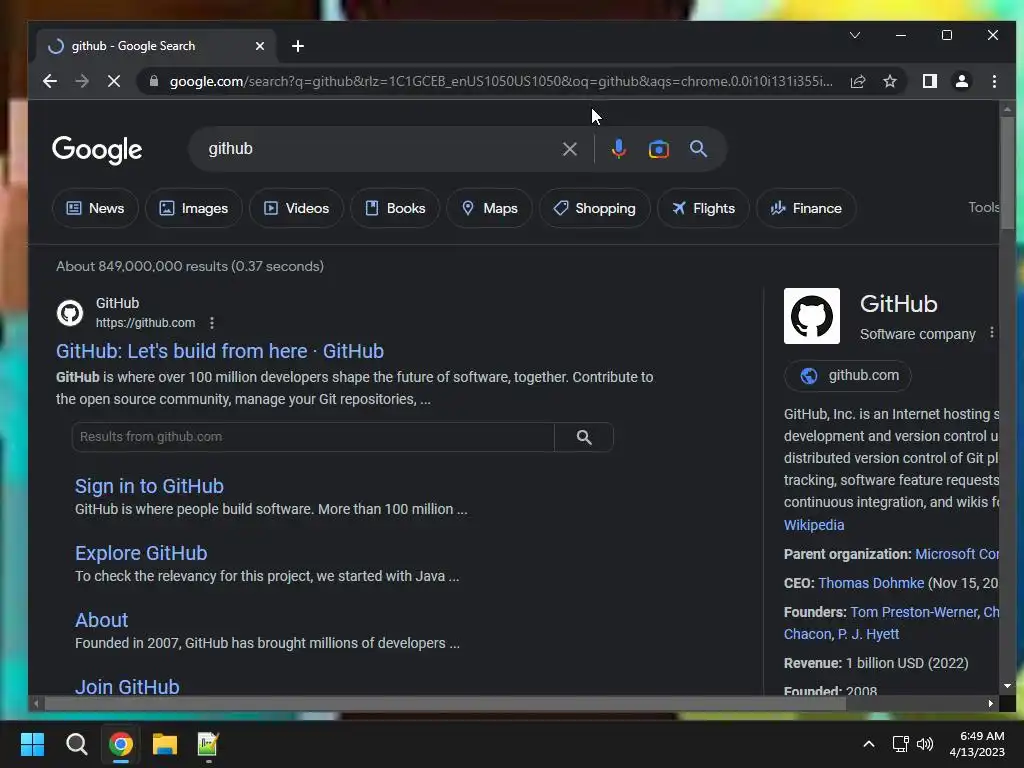Screen dimensions: 1024x768
Task: Open https://github.com URL text in first result
Action: coord(145,323)
